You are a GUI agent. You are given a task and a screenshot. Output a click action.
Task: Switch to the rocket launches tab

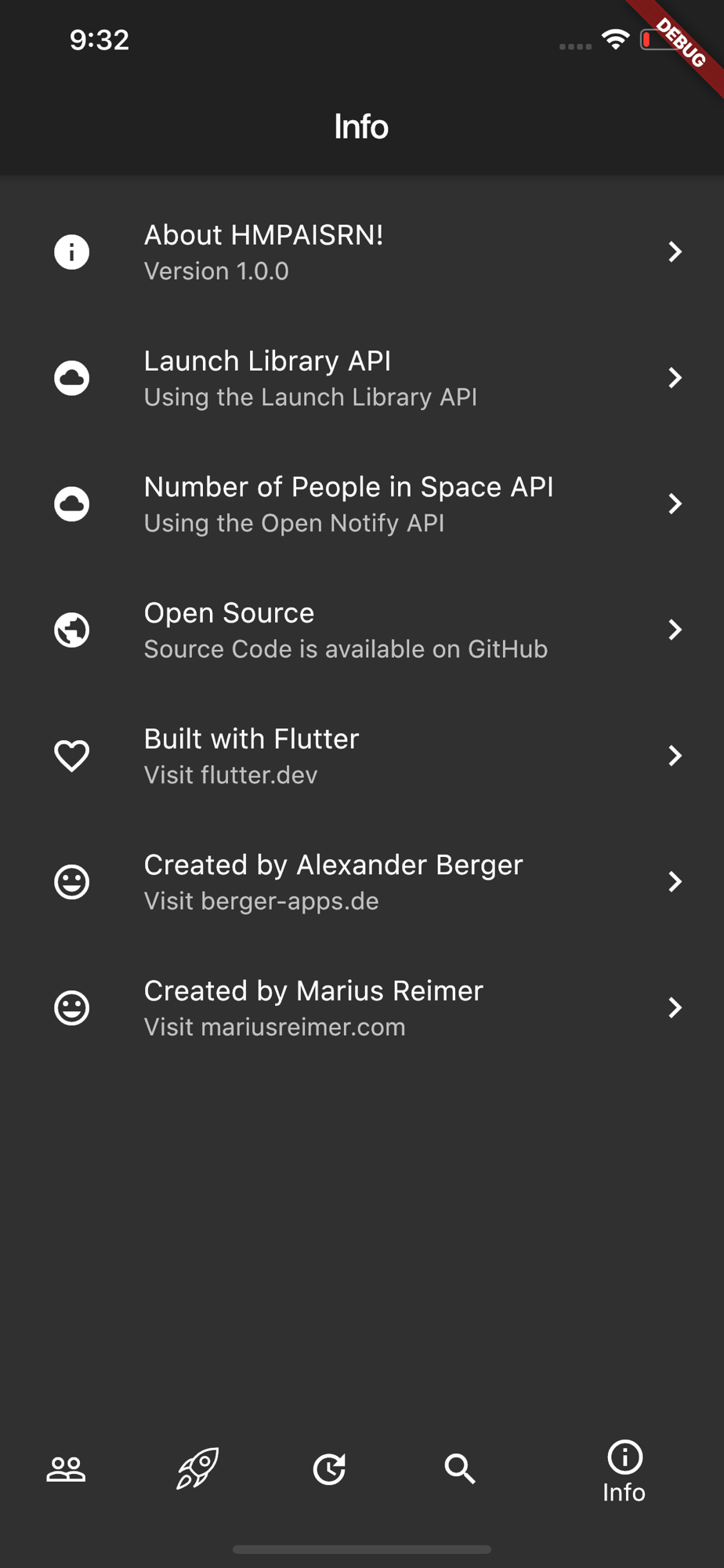tap(197, 1468)
